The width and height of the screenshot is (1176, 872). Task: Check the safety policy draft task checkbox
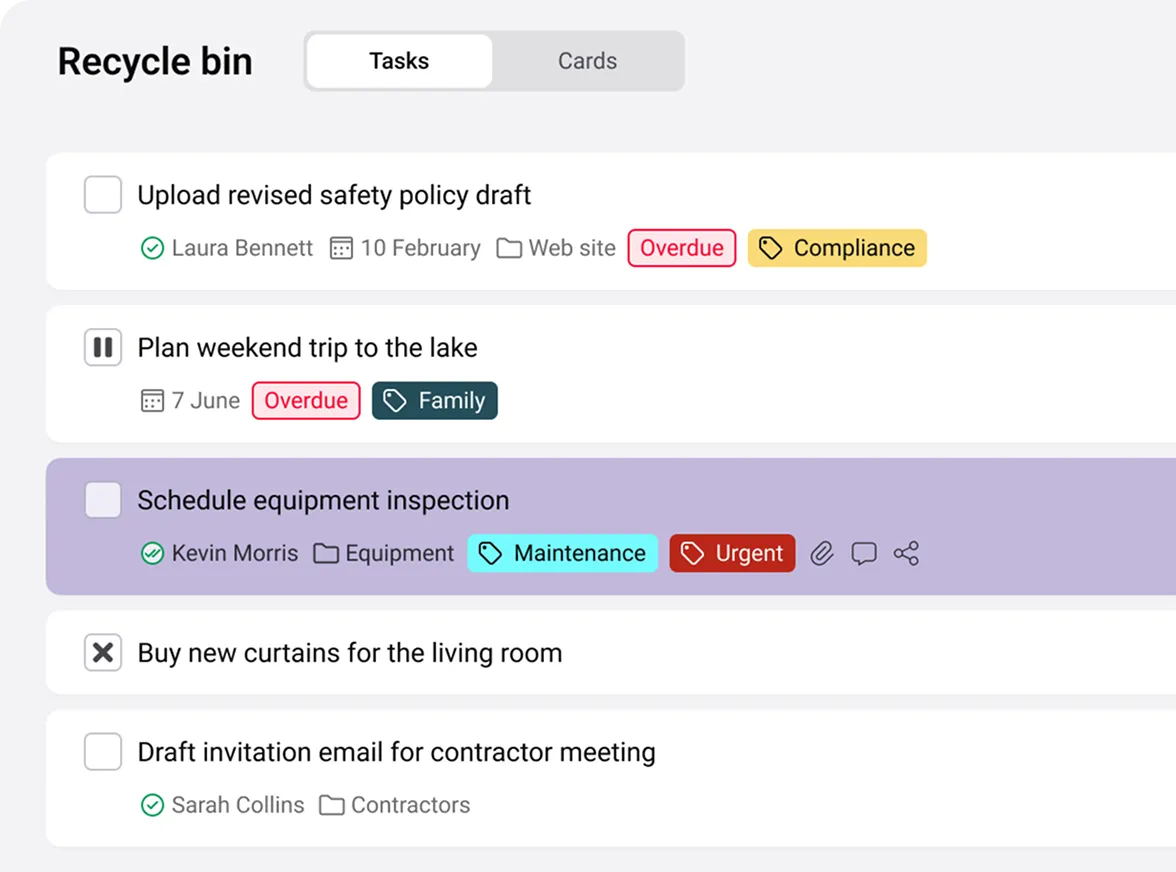coord(103,195)
